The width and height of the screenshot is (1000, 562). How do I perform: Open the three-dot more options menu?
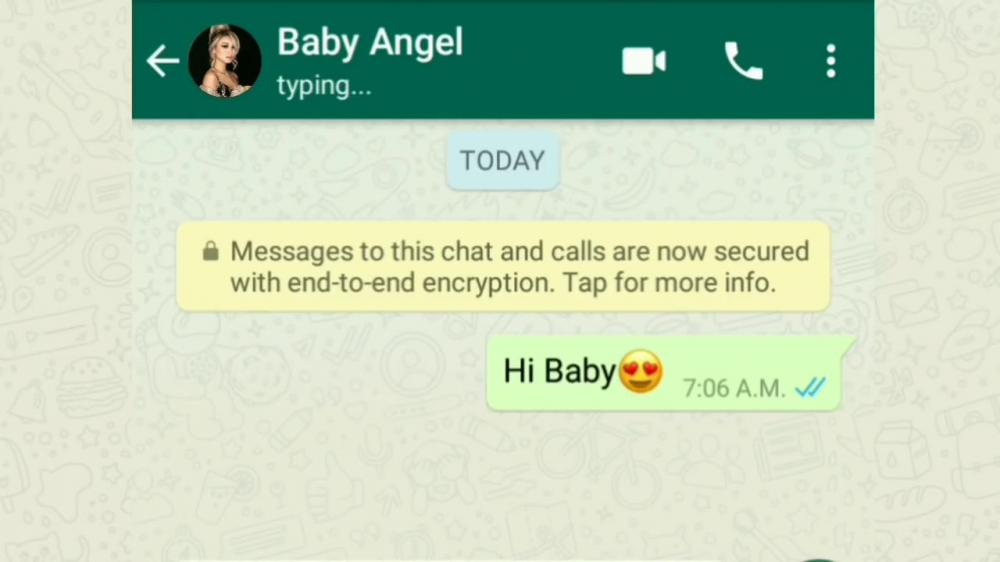830,61
